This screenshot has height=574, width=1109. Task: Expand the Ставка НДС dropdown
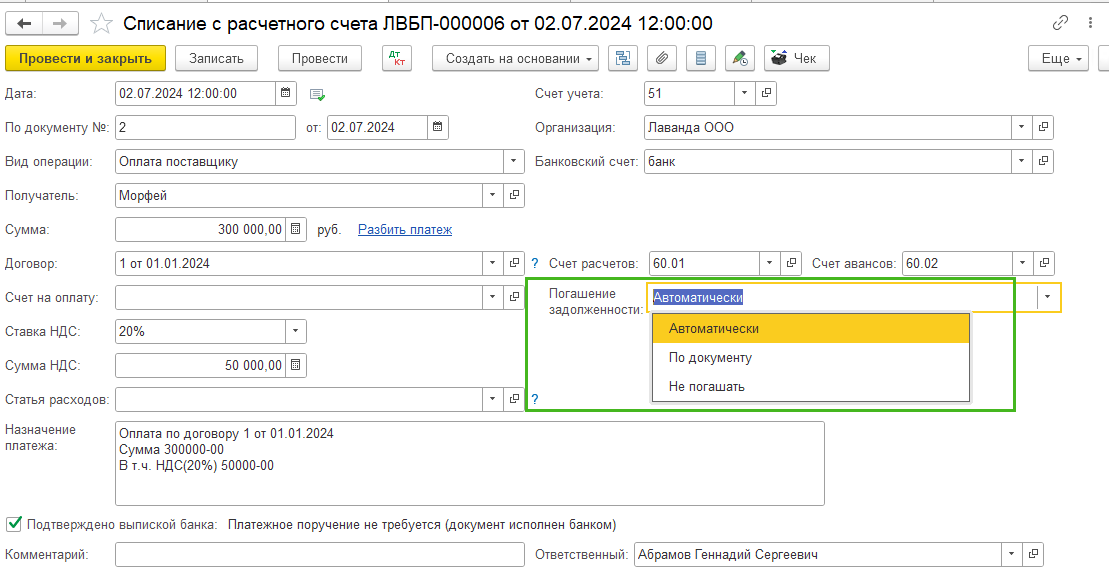click(x=296, y=332)
